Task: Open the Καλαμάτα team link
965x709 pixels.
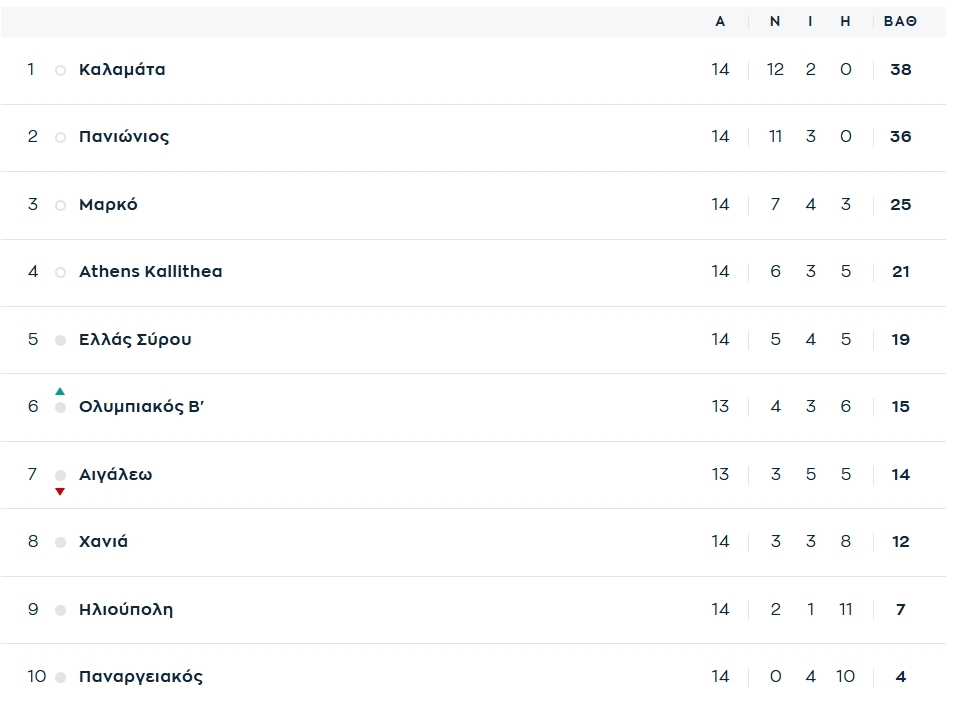Action: coord(122,70)
